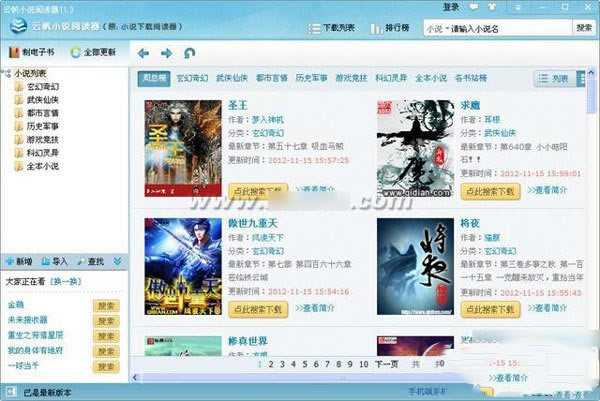Open the skin changer shirt icon

coord(492,7)
